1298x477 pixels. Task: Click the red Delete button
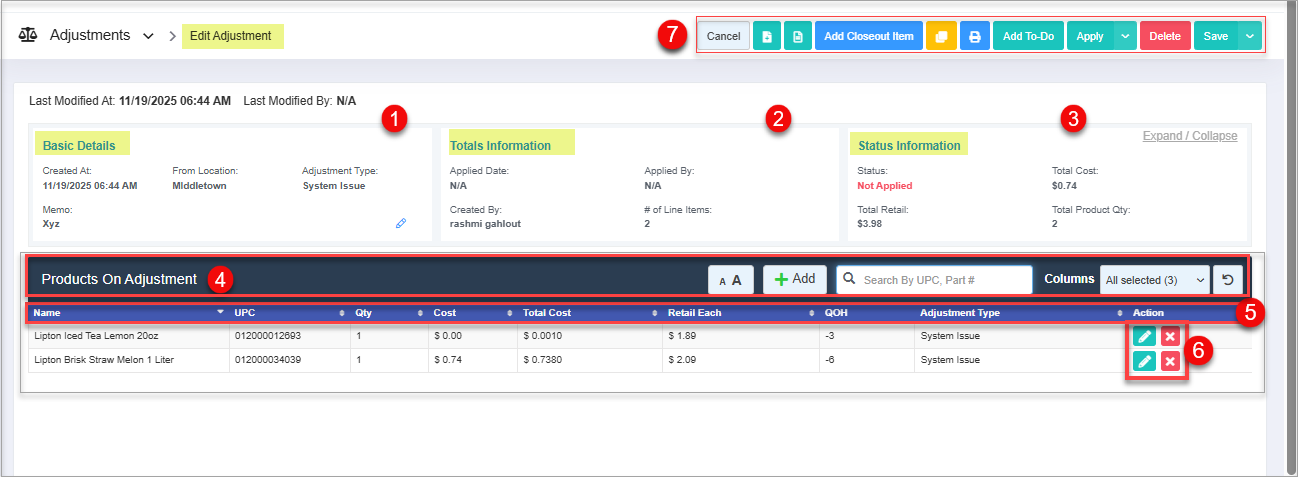tap(1164, 36)
